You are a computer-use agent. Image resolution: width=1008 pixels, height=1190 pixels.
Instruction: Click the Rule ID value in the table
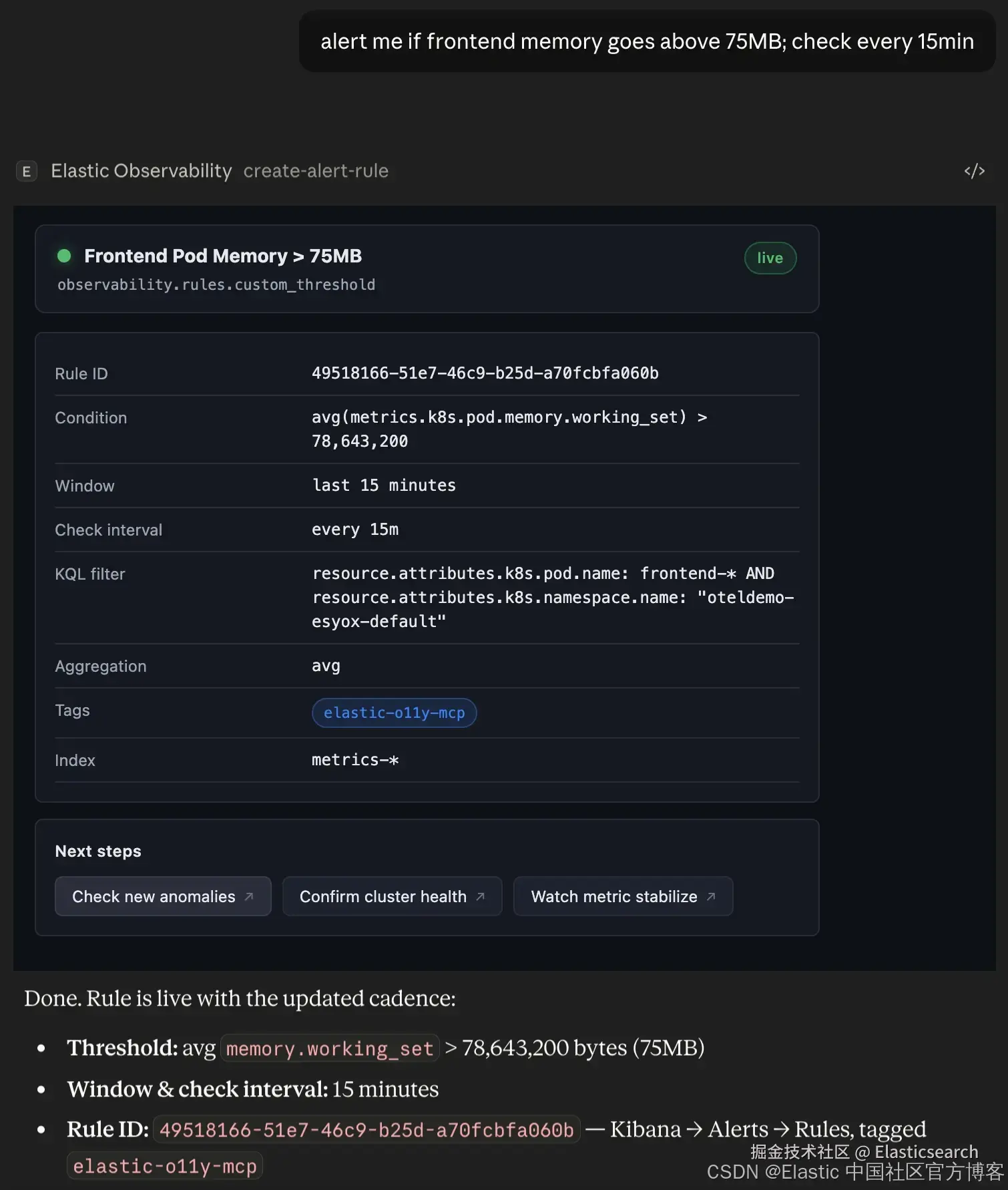tap(485, 373)
